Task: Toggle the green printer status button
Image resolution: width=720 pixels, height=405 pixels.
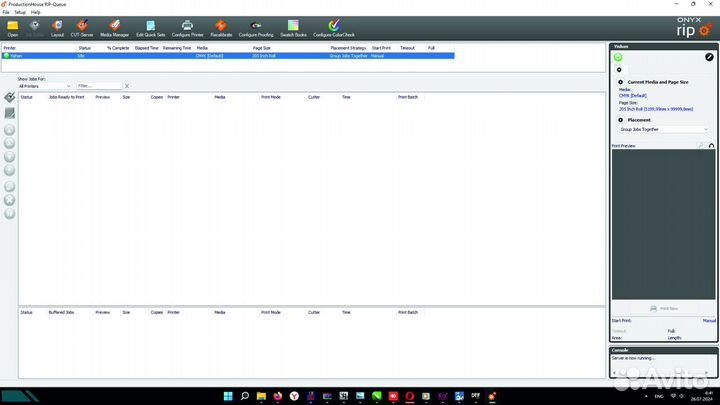Action: (x=619, y=58)
